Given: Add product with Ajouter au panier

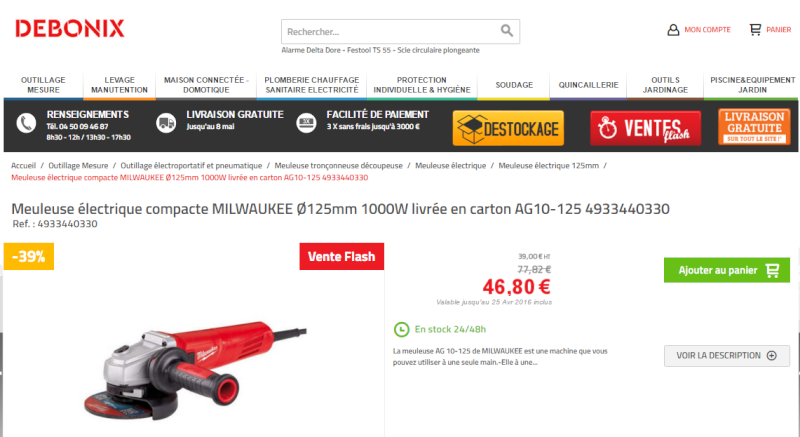Looking at the screenshot, I should pos(727,270).
